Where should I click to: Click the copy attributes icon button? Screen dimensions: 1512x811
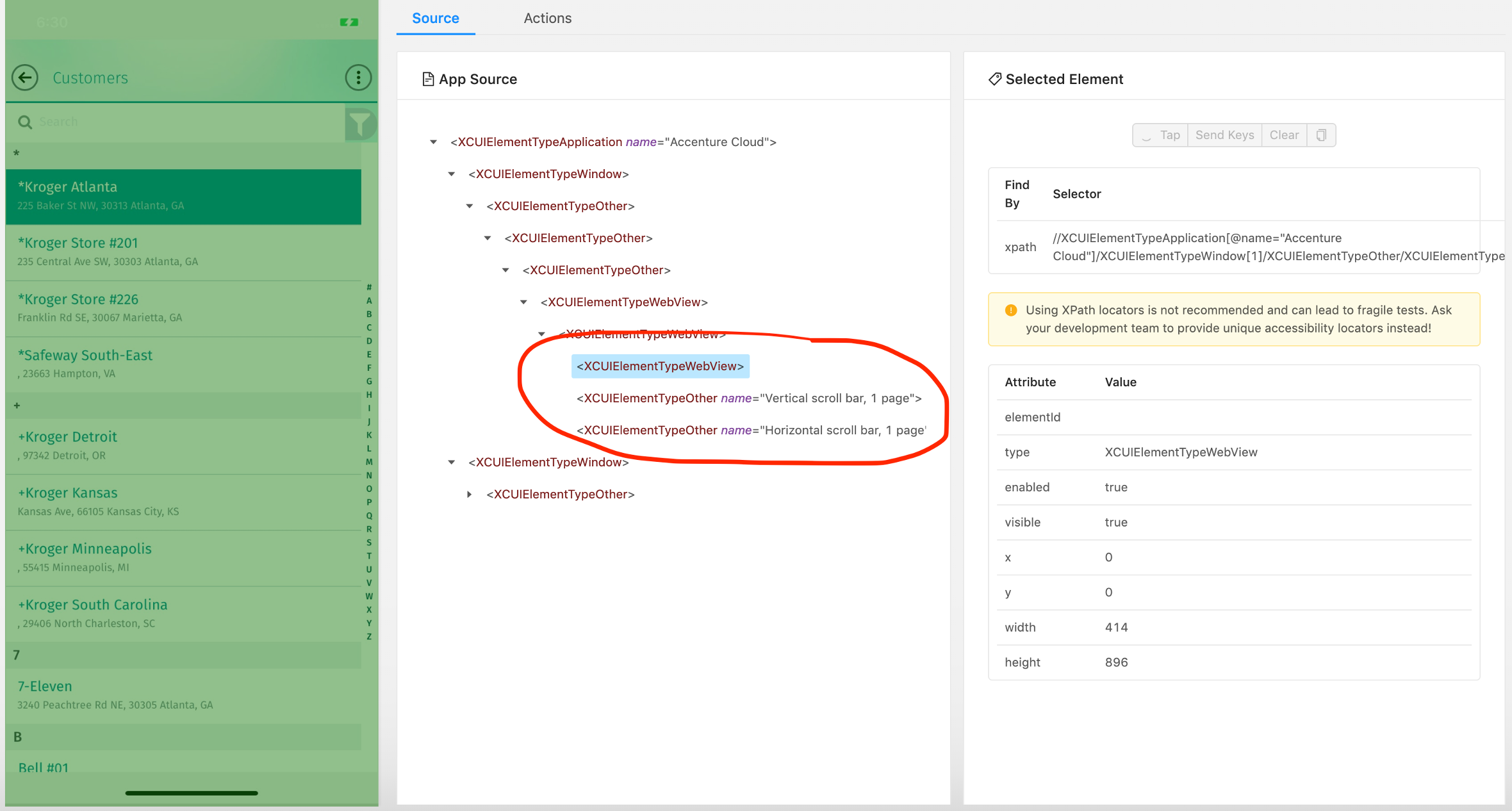pyautogui.click(x=1321, y=135)
